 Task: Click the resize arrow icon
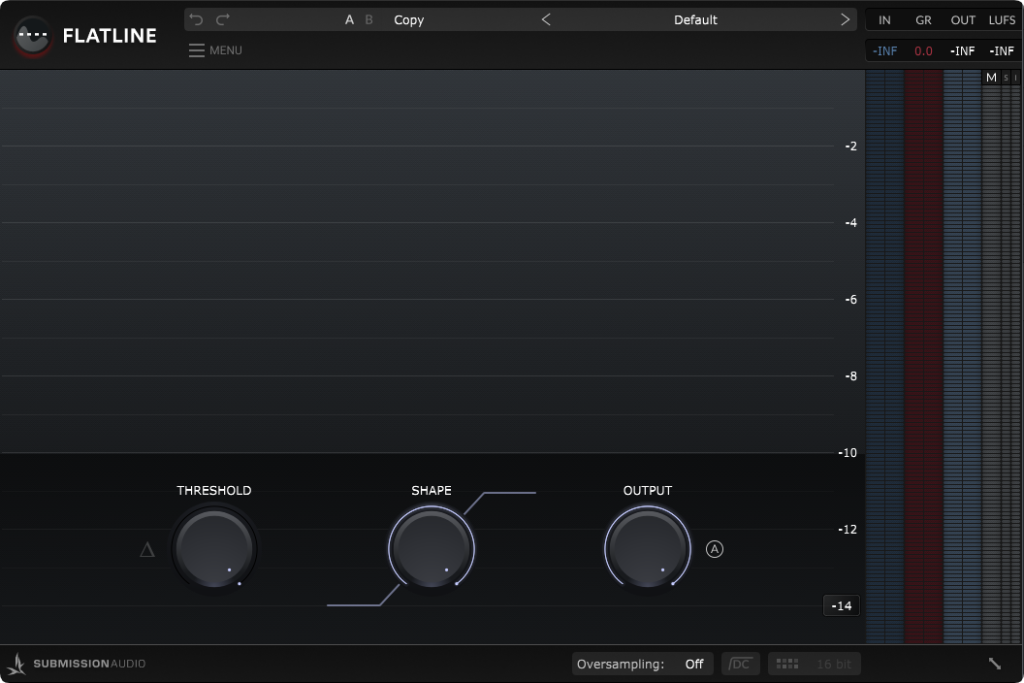[995, 663]
